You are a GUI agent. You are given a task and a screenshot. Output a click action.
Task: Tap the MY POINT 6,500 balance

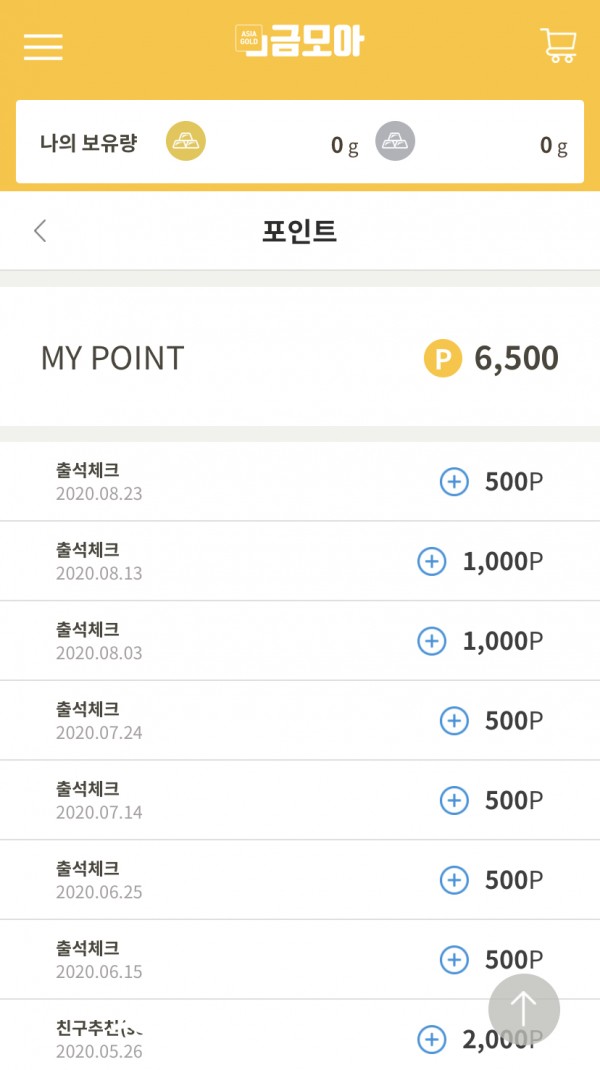[x=516, y=358]
